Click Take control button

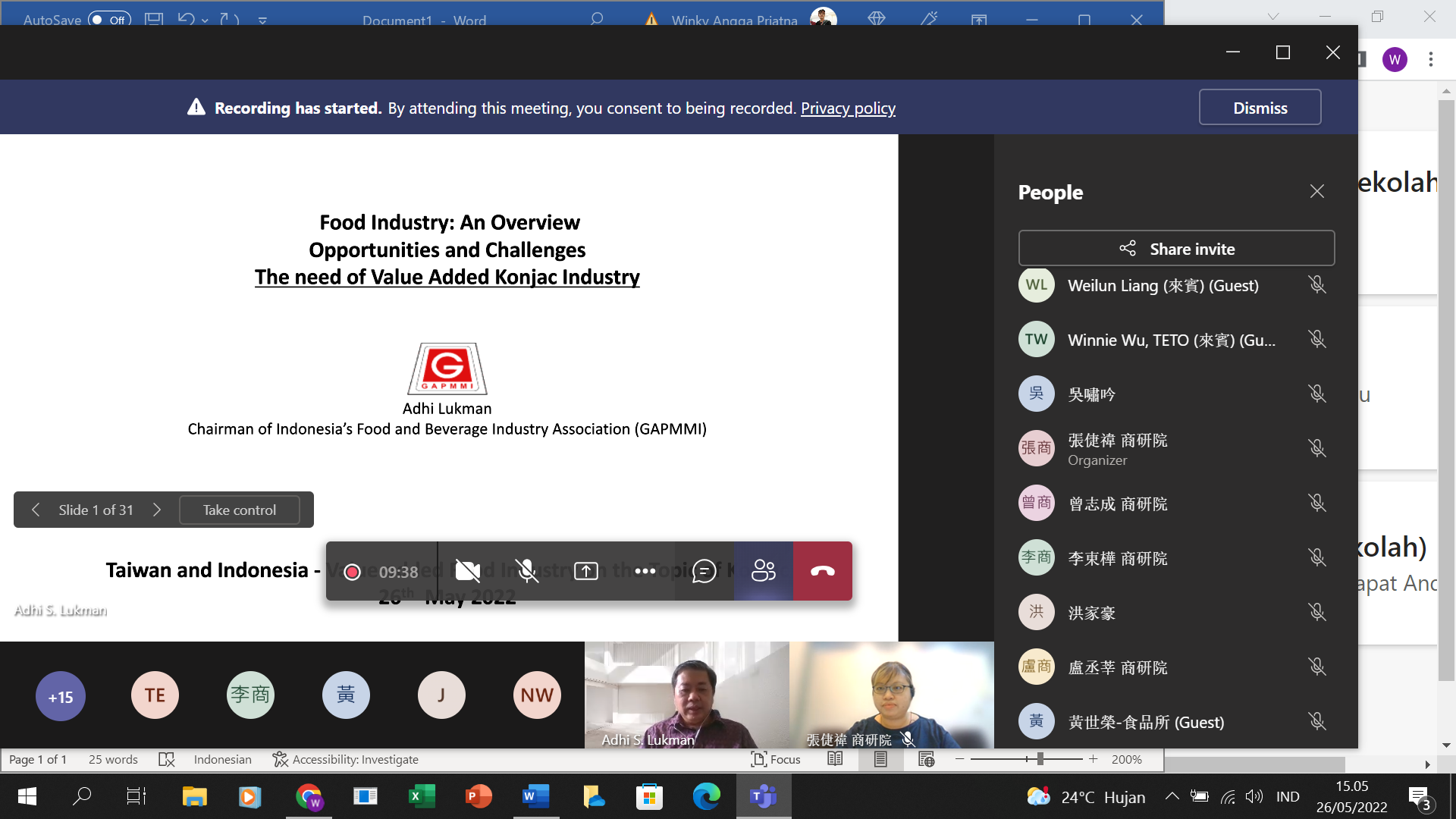pyautogui.click(x=240, y=510)
